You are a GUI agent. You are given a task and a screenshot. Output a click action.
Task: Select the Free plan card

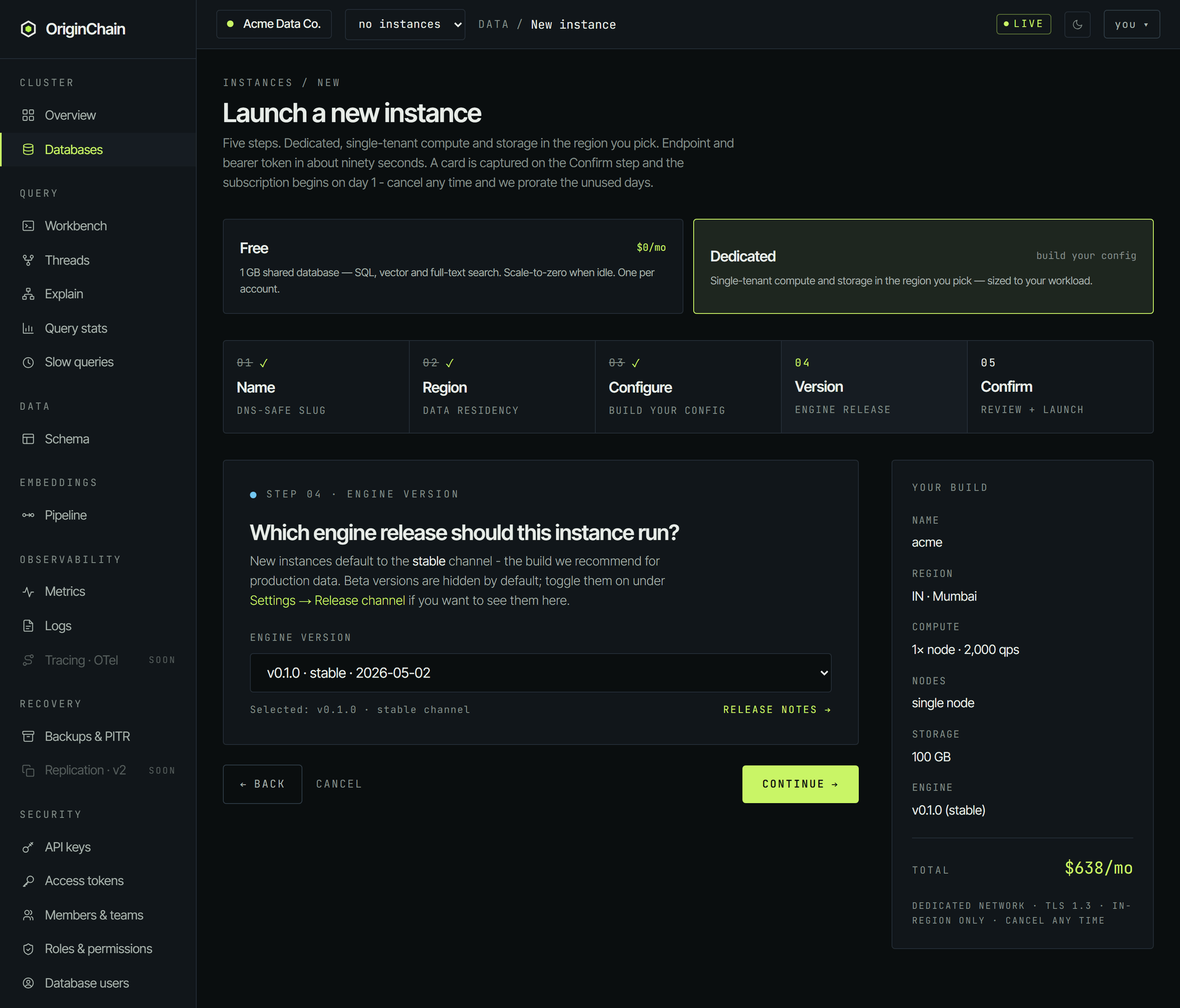453,267
